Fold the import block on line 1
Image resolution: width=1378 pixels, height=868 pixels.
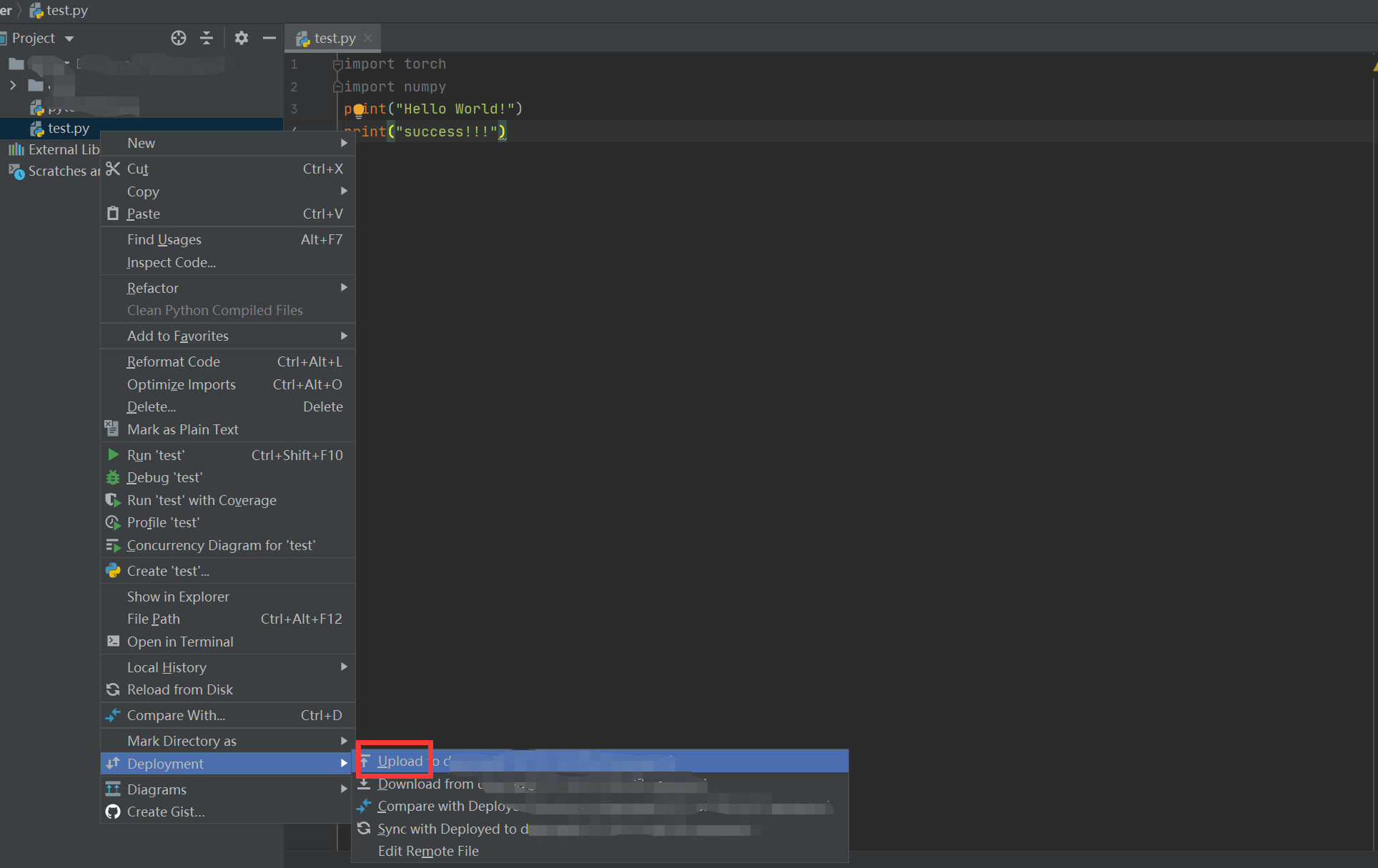click(337, 64)
